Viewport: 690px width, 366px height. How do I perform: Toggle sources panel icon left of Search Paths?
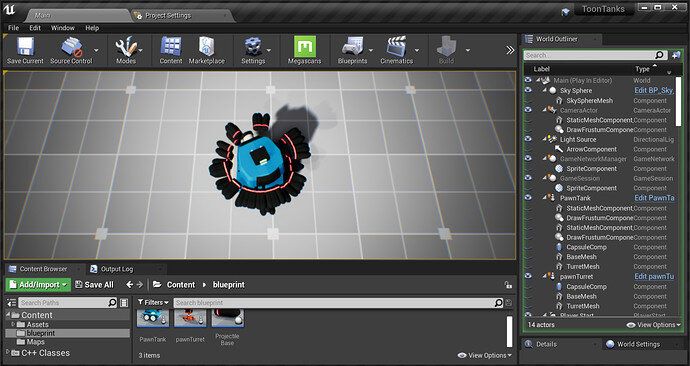coord(11,303)
